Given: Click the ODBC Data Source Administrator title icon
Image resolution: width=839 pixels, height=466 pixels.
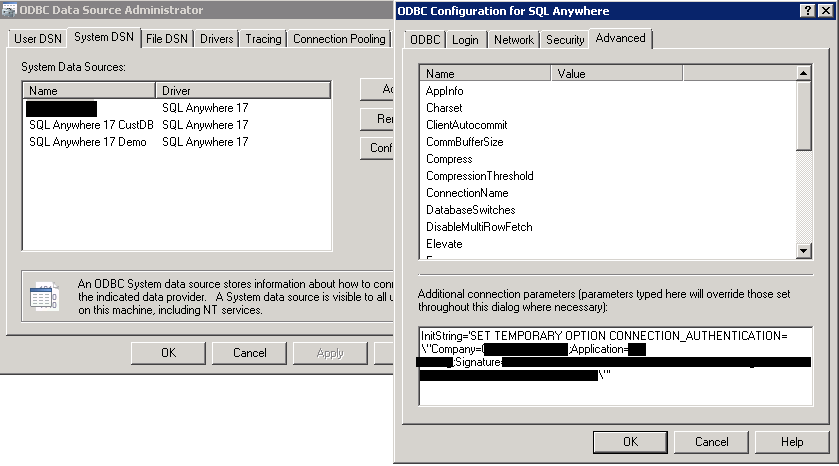Looking at the screenshot, I should 9,10.
